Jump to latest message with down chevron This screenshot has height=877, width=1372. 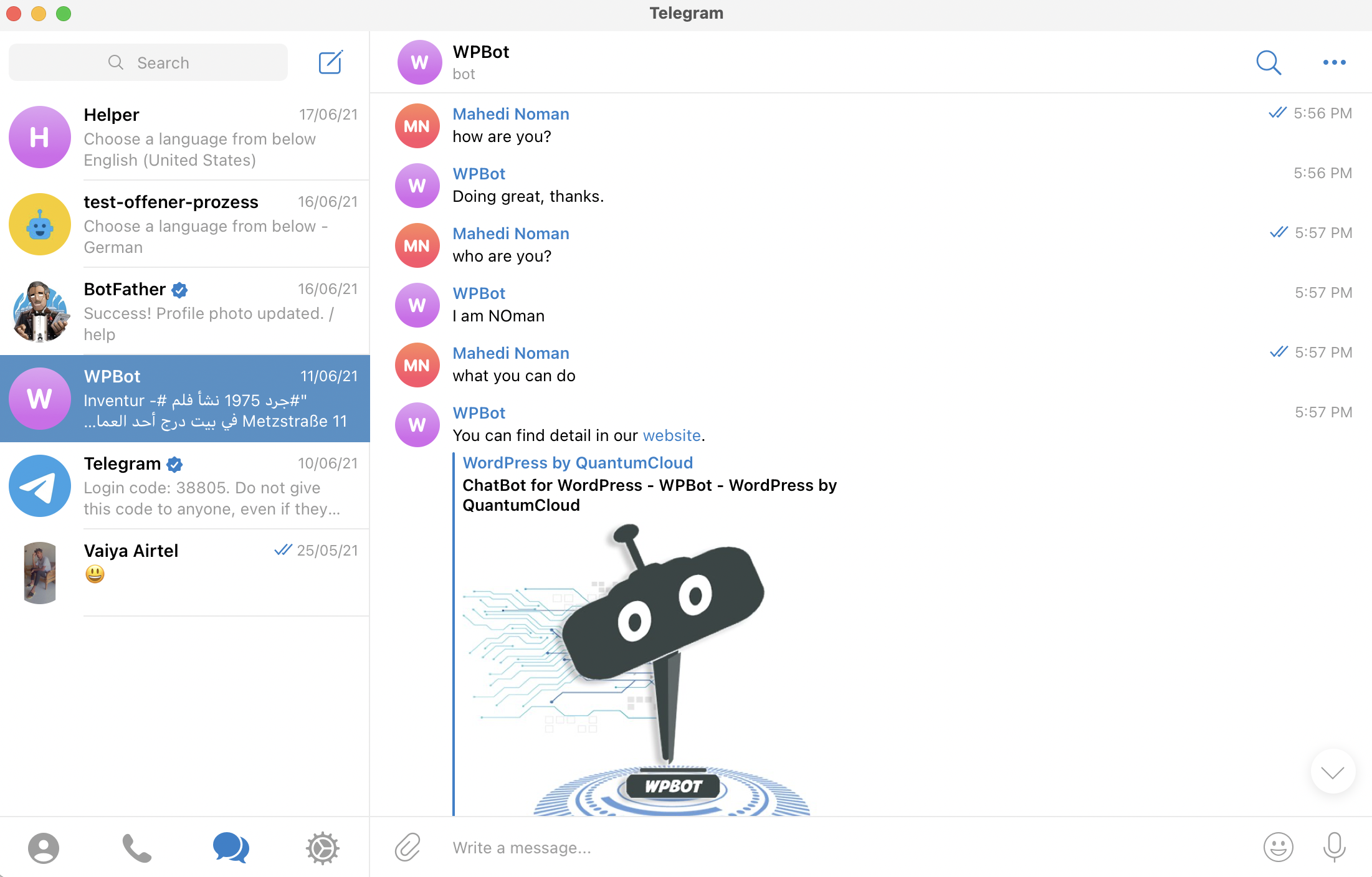(1333, 772)
